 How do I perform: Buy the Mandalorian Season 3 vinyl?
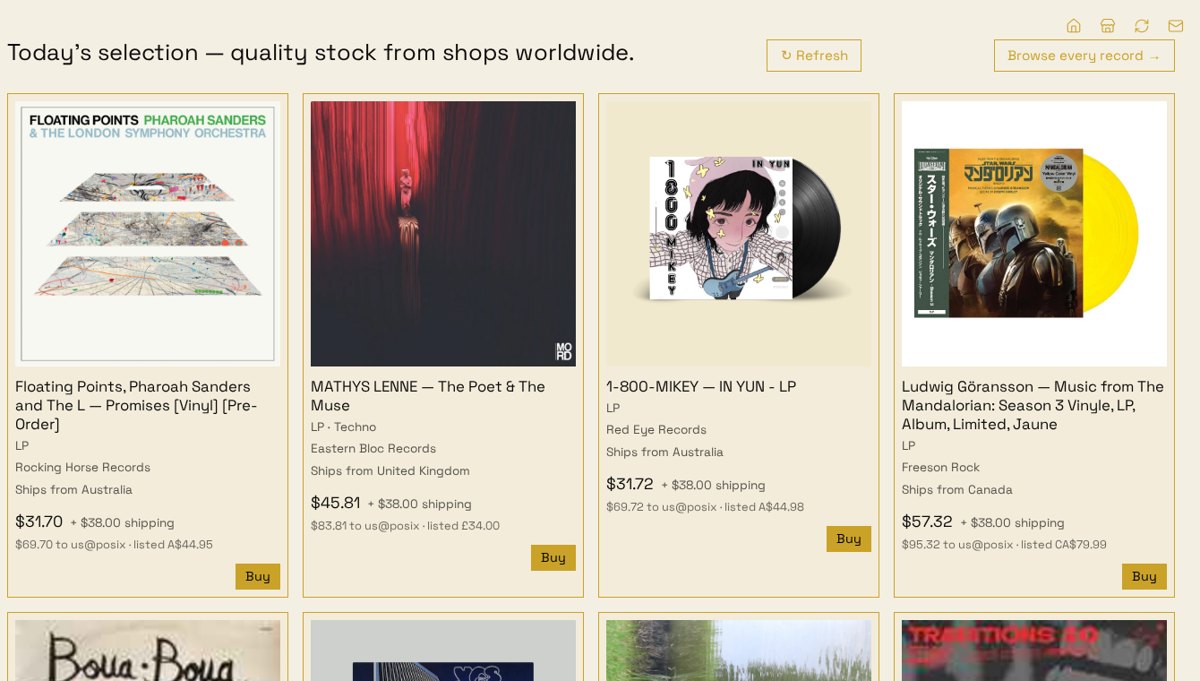(x=1144, y=577)
